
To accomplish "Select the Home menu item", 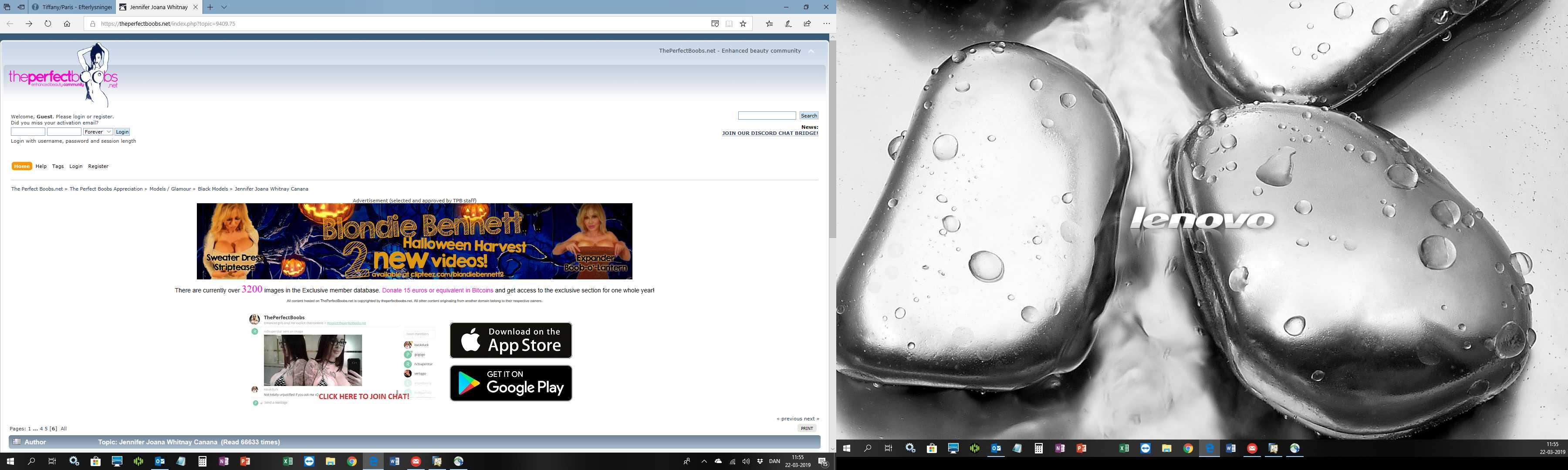I will coord(22,166).
